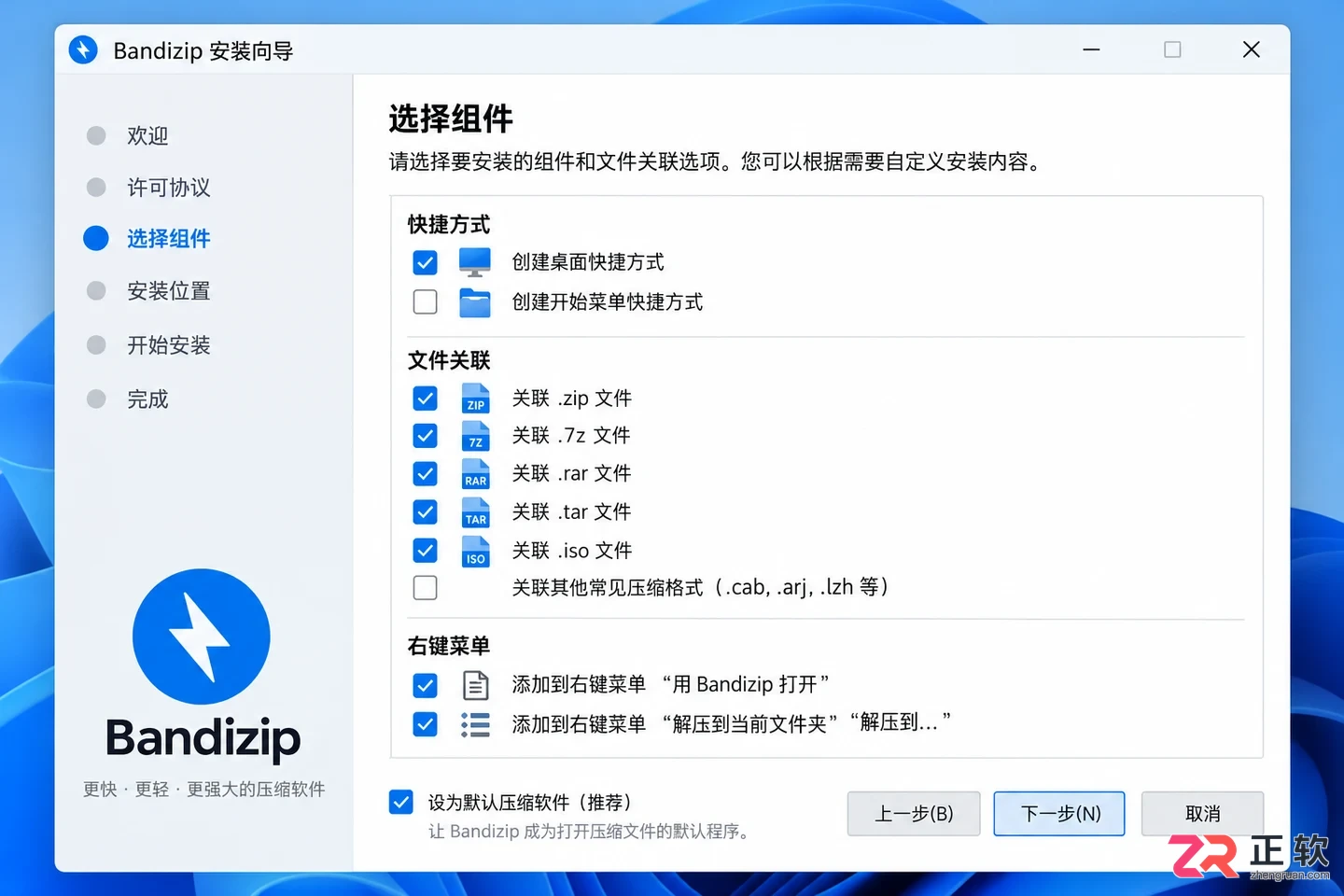Image resolution: width=1344 pixels, height=896 pixels.
Task: Click the 关联 .zip 文件 label
Action: [572, 399]
